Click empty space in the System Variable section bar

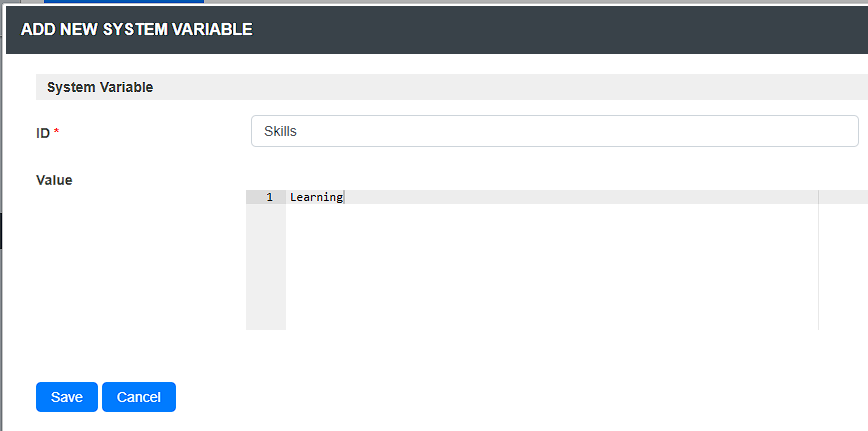500,87
